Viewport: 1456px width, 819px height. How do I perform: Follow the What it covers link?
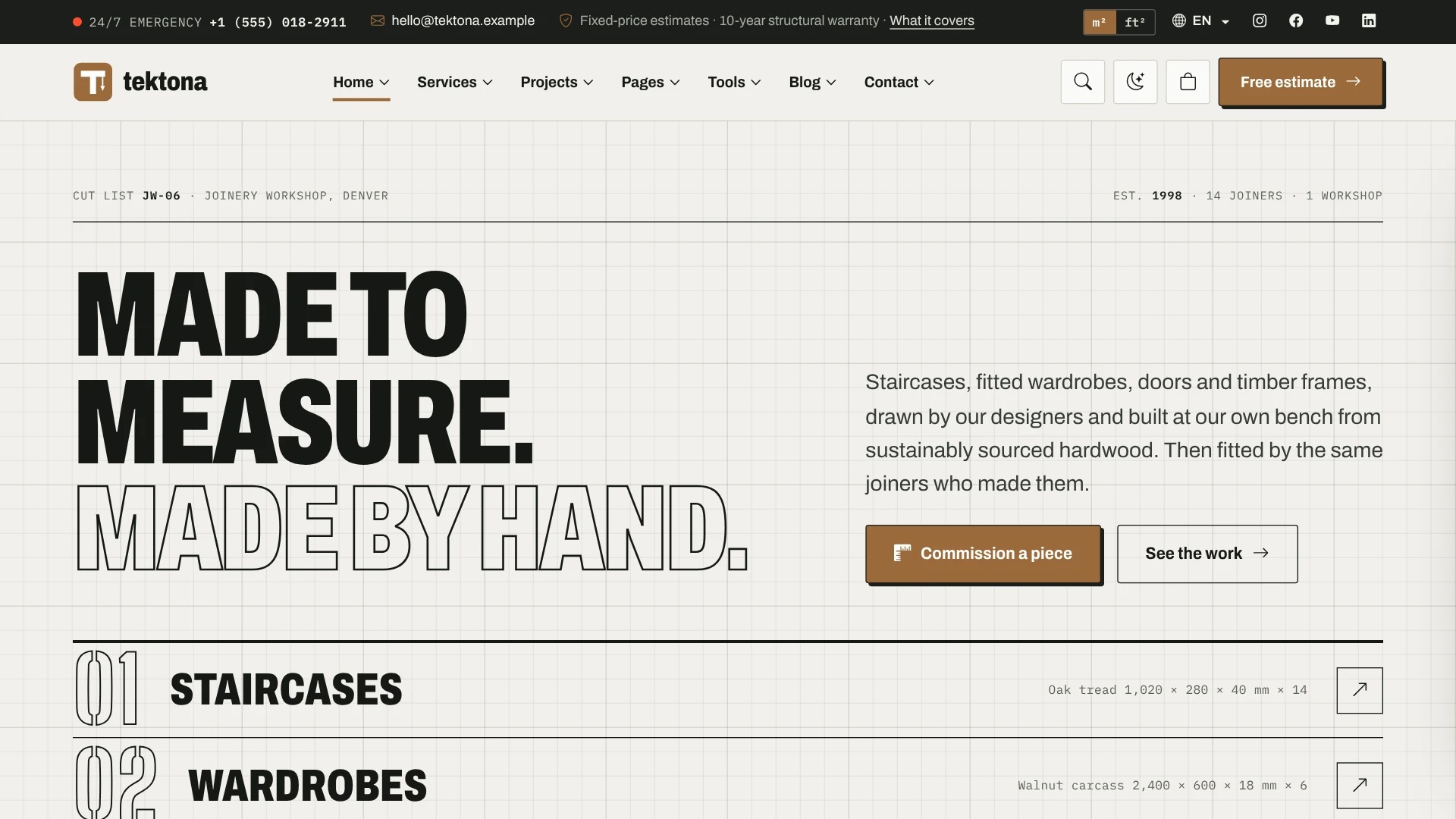coord(932,21)
